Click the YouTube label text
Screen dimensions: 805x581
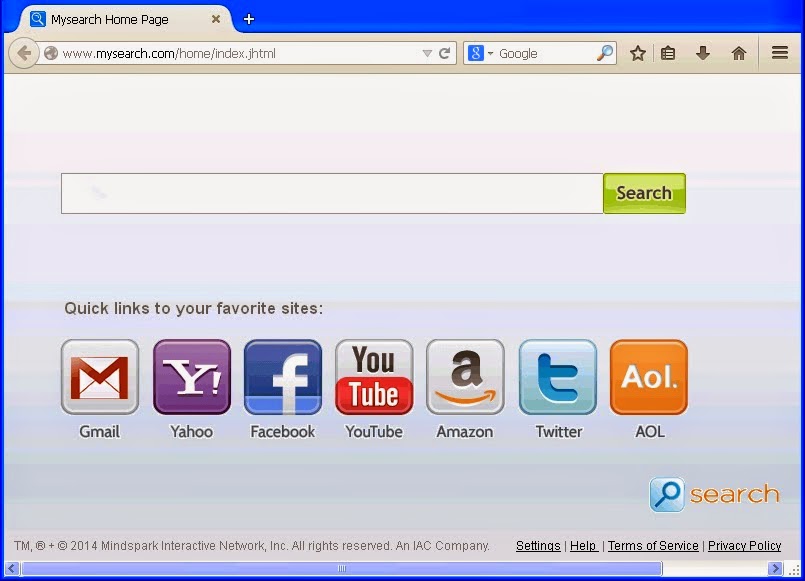(x=374, y=432)
